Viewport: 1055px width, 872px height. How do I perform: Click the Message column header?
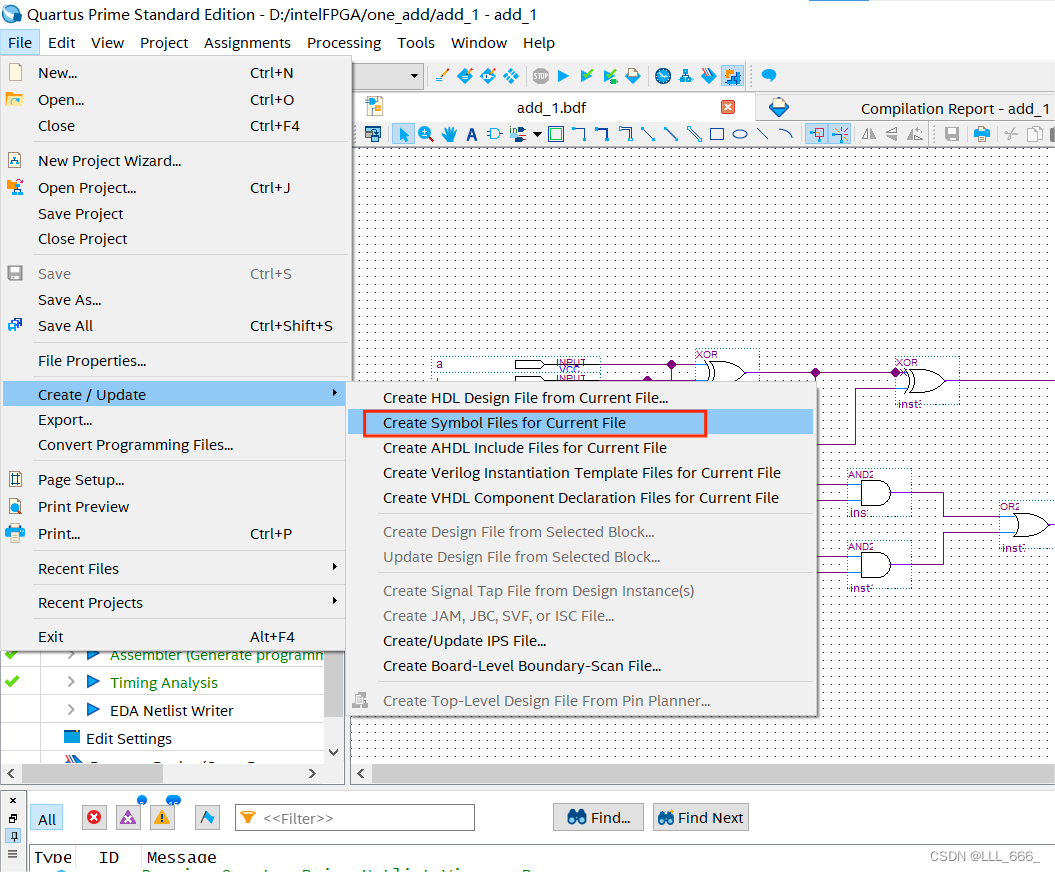182,857
